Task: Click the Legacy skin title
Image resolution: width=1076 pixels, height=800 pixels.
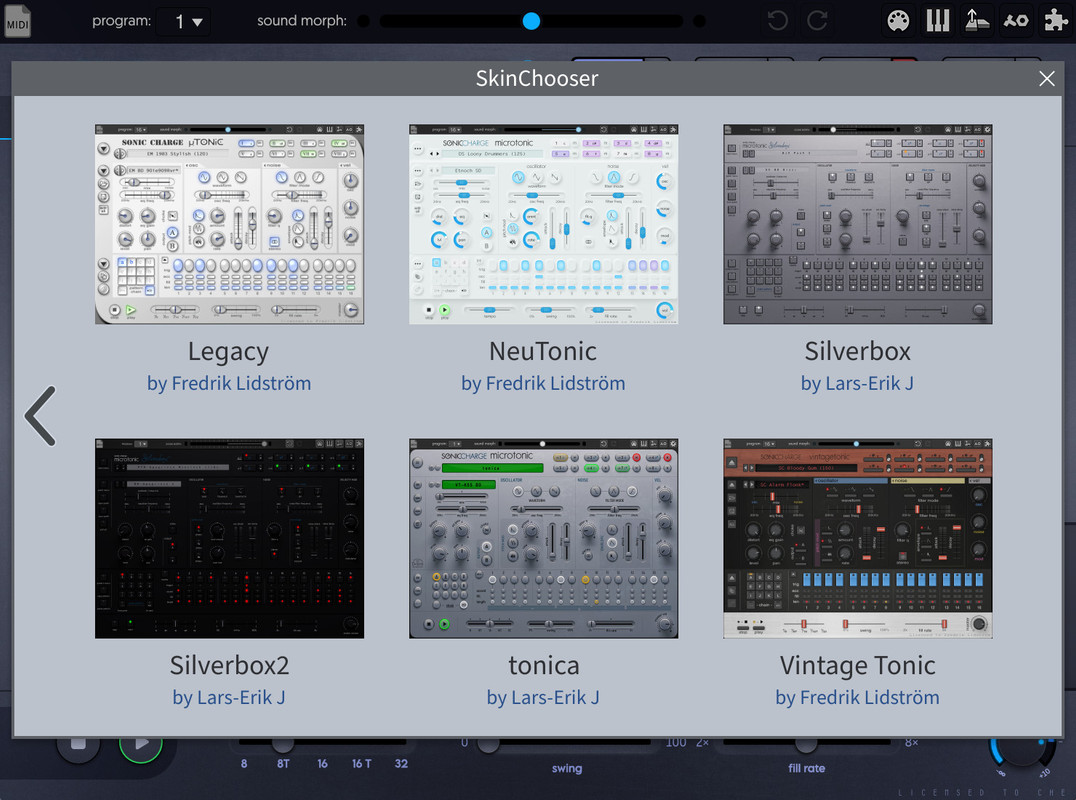Action: [x=229, y=352]
